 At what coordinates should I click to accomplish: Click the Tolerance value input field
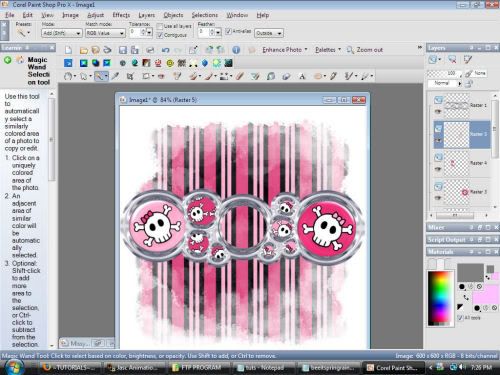point(135,32)
